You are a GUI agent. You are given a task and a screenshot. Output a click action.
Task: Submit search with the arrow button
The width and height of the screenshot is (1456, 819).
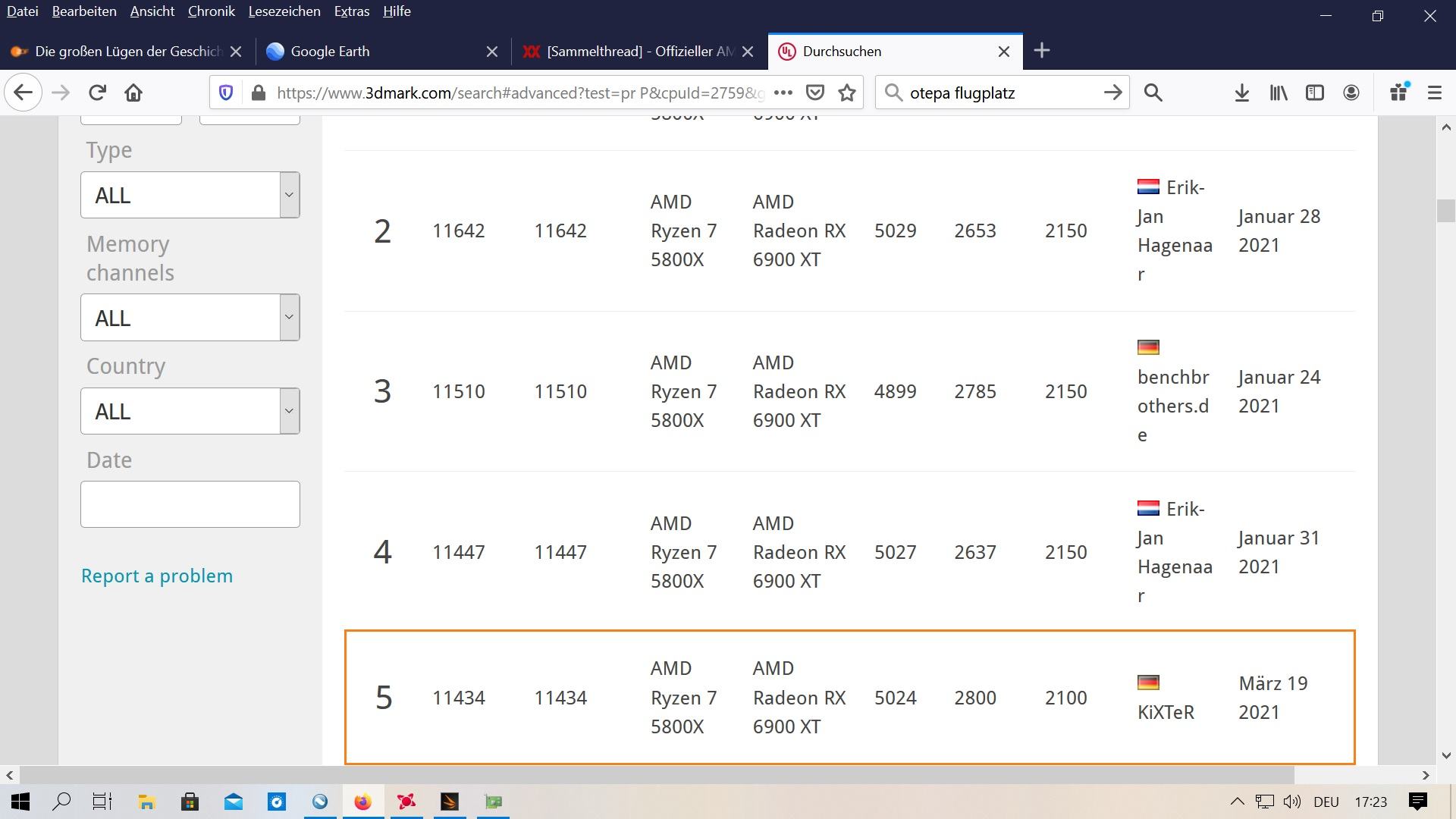click(1112, 93)
